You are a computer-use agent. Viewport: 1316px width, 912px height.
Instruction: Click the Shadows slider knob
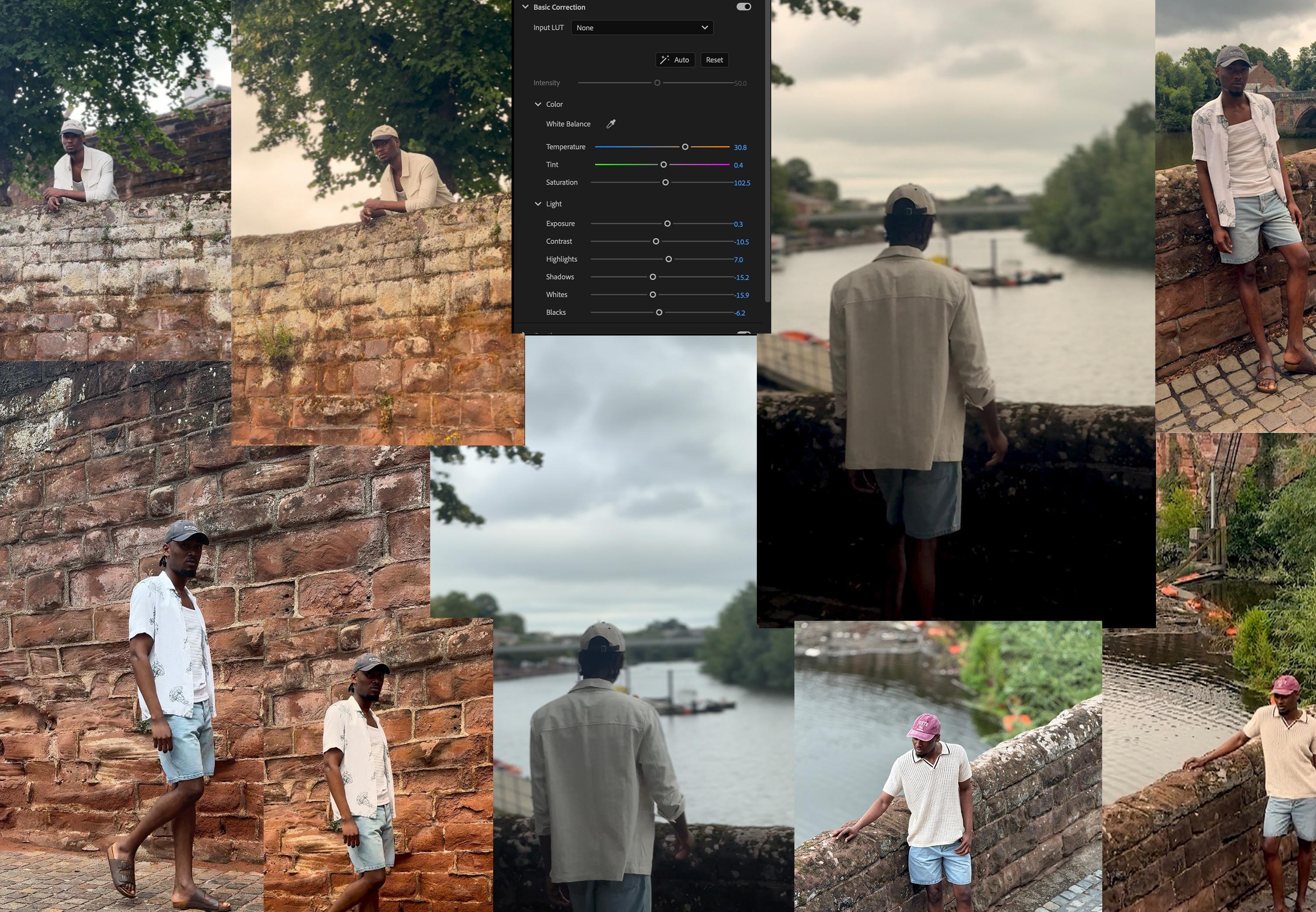(653, 277)
